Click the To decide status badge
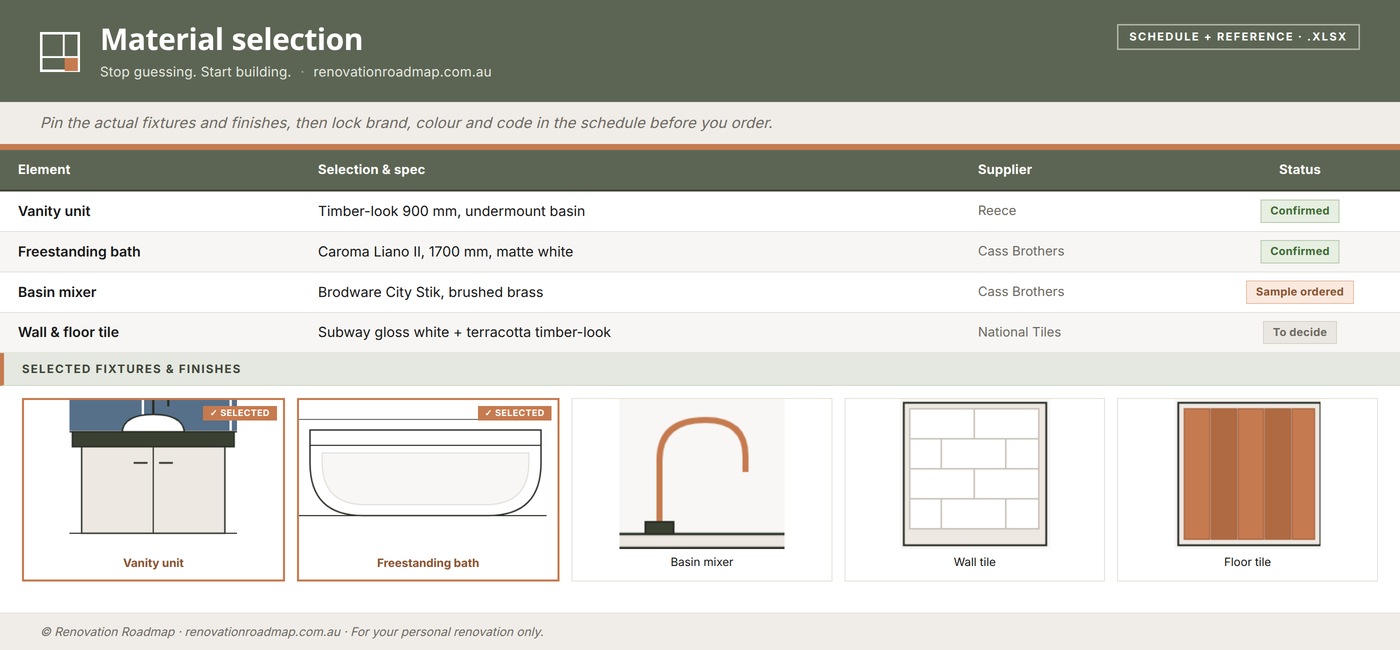The width and height of the screenshot is (1400, 650). click(x=1299, y=332)
